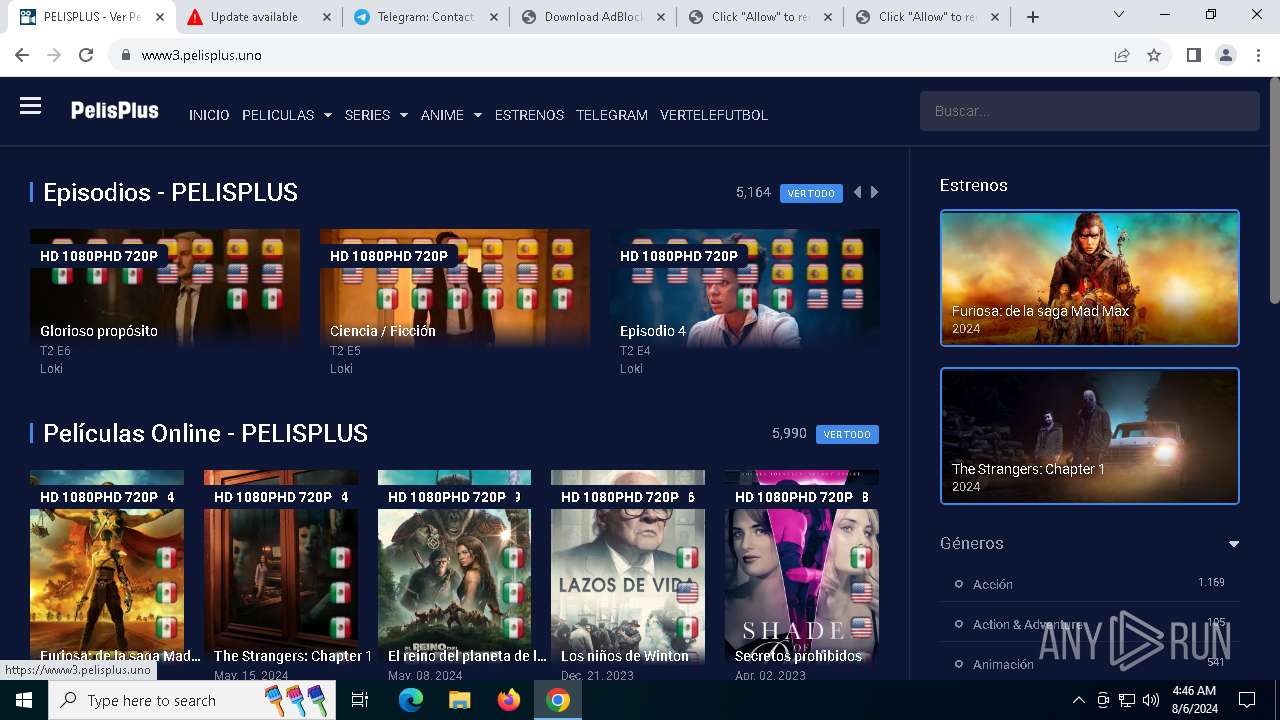
Task: Open VERTELEFUTBOL link
Action: [x=714, y=115]
